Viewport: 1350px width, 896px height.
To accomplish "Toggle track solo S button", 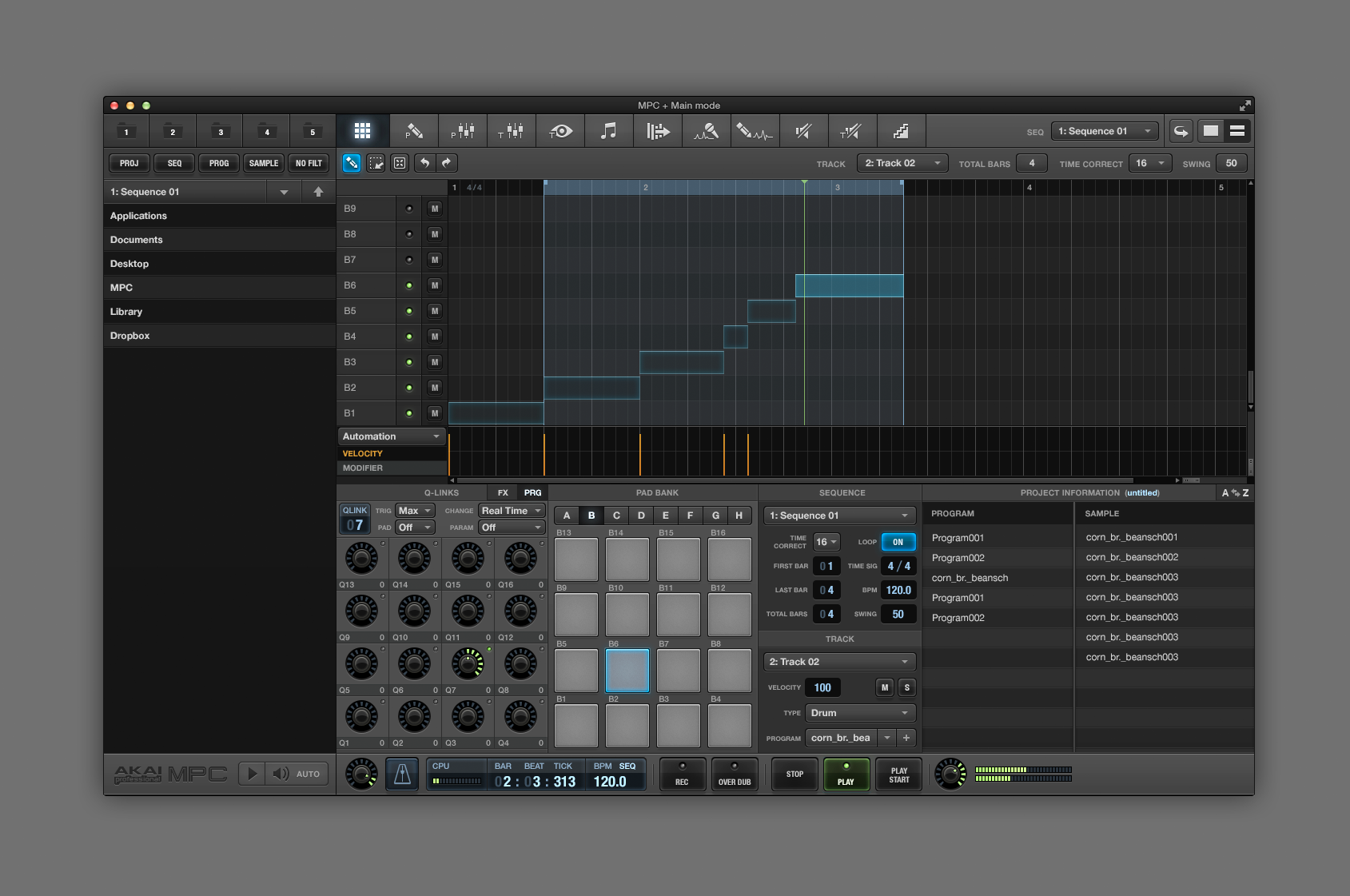I will click(x=906, y=687).
